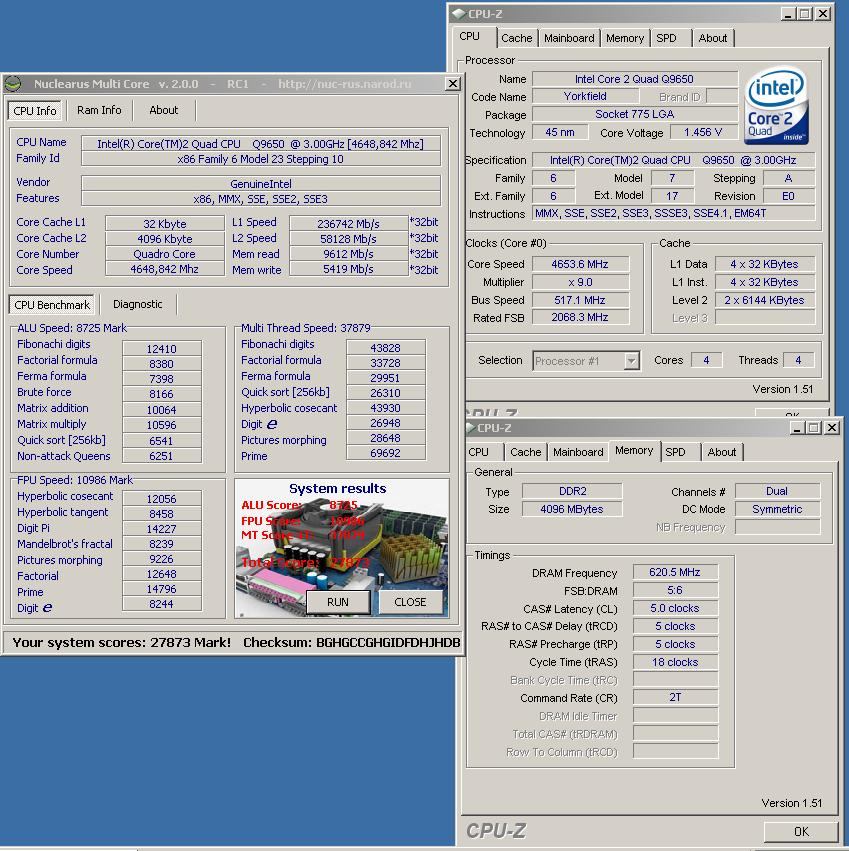The height and width of the screenshot is (851, 849).
Task: Click the Core Cache L1 value 32 Kbyte
Action: pos(164,224)
